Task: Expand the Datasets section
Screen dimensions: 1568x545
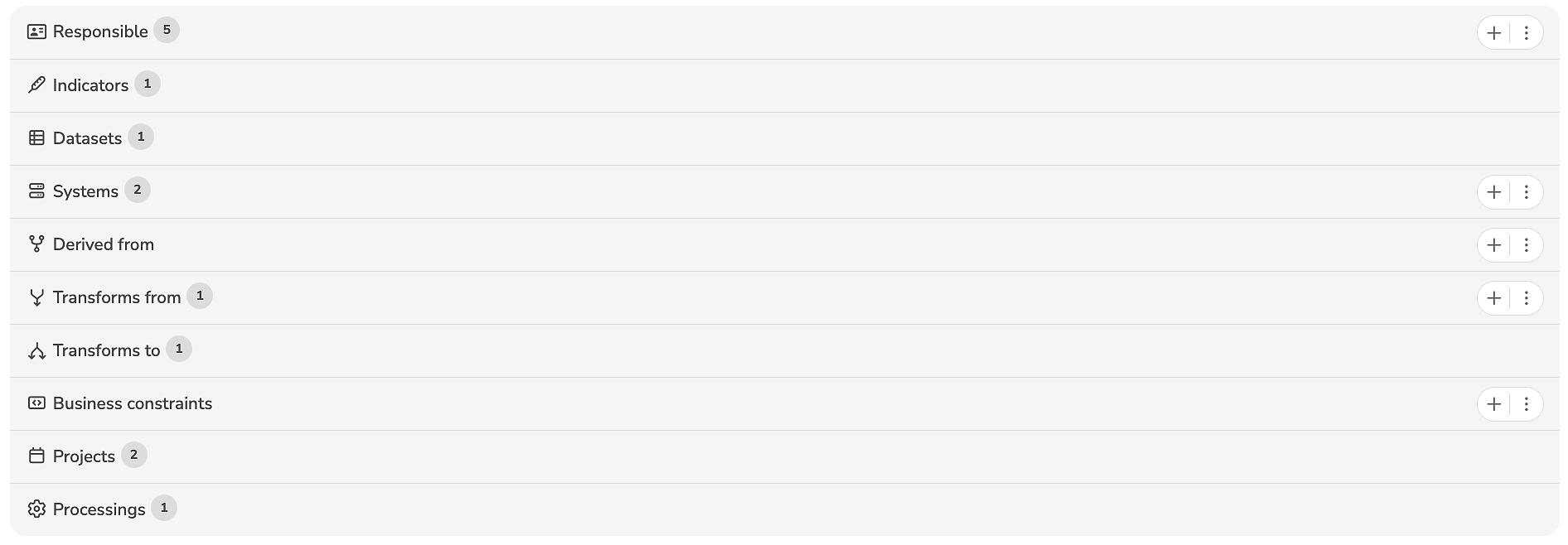Action: (87, 138)
